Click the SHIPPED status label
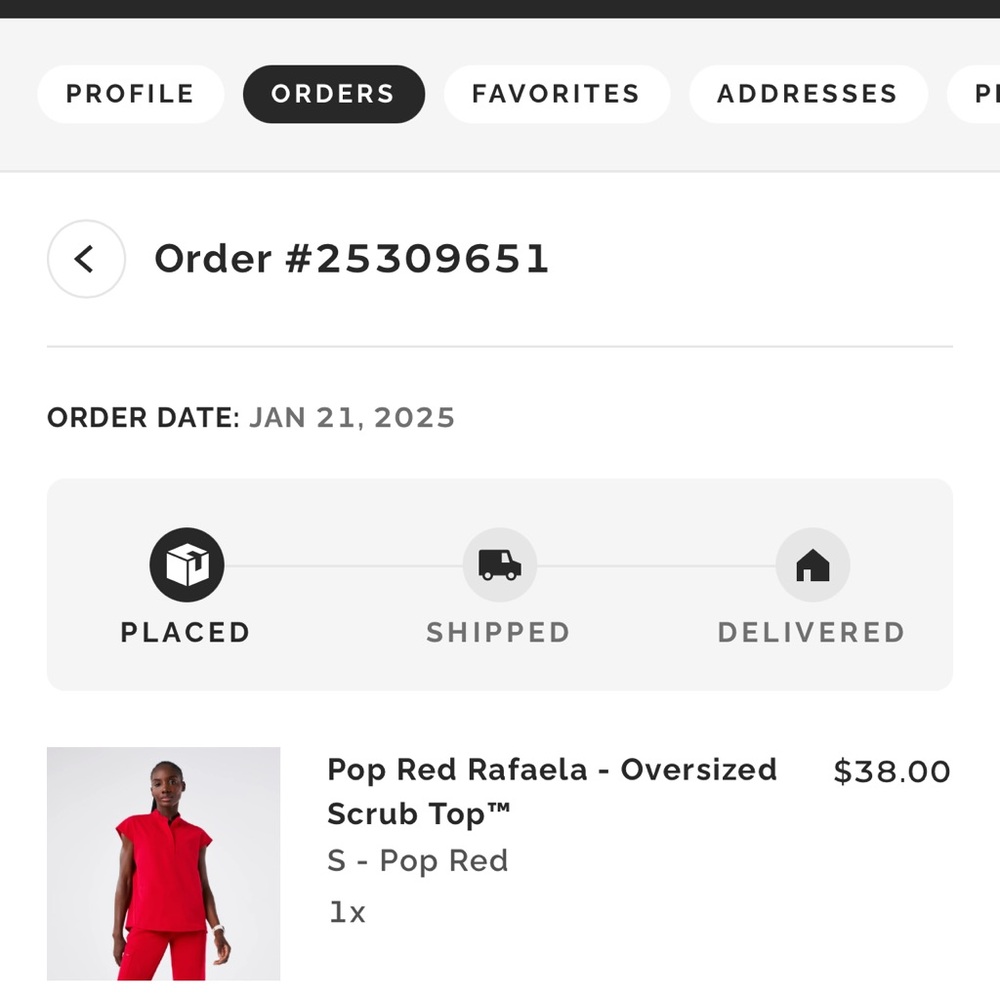The height and width of the screenshot is (1000, 1000). coord(498,632)
